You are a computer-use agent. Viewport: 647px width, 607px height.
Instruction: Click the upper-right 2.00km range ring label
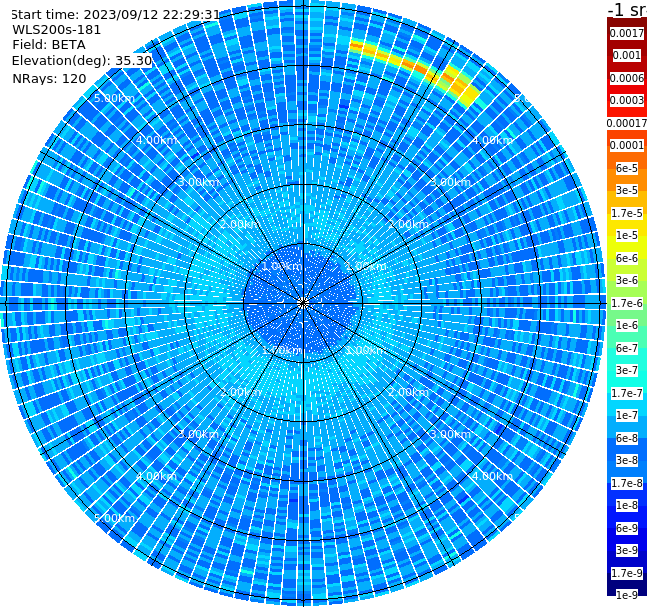408,224
